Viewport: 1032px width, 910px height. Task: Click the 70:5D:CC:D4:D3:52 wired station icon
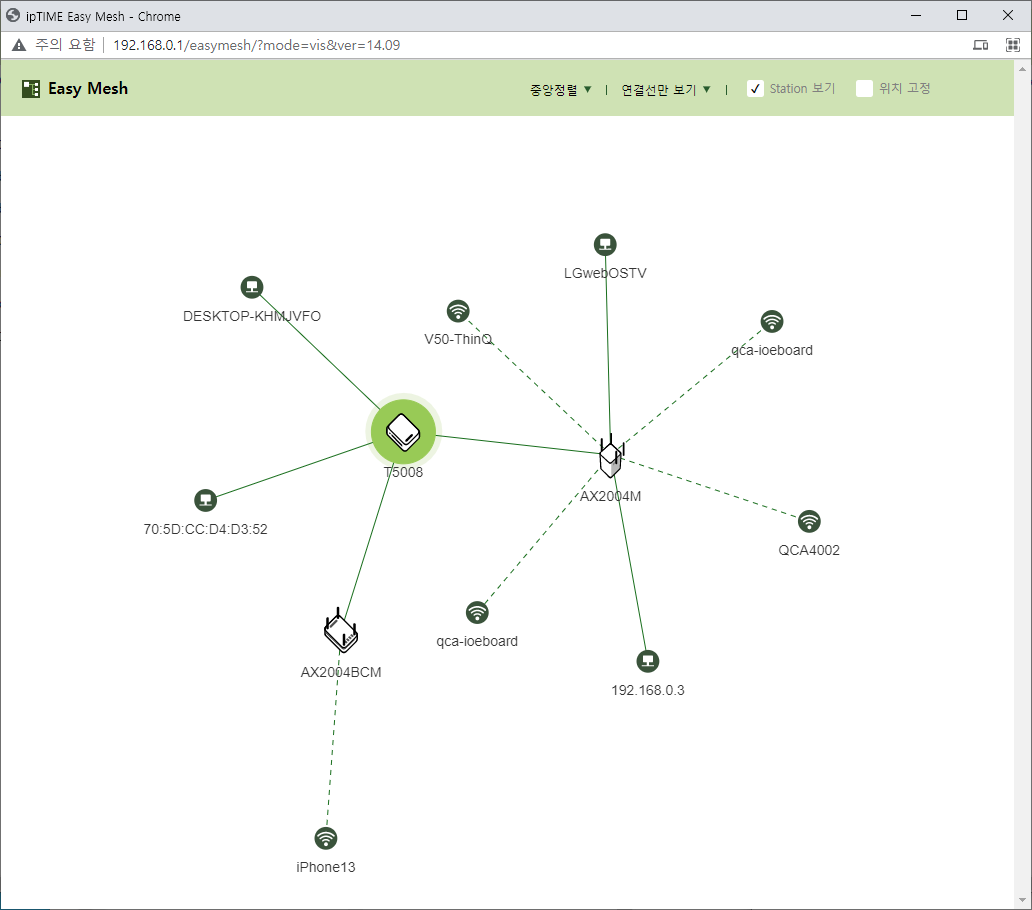pos(205,500)
